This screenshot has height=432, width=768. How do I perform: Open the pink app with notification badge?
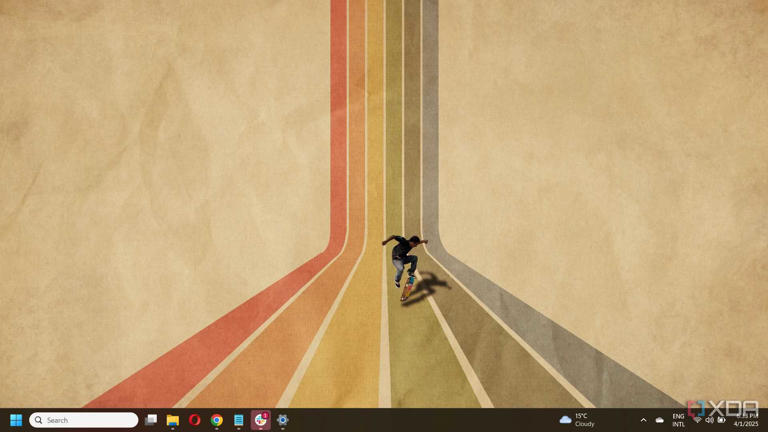261,420
